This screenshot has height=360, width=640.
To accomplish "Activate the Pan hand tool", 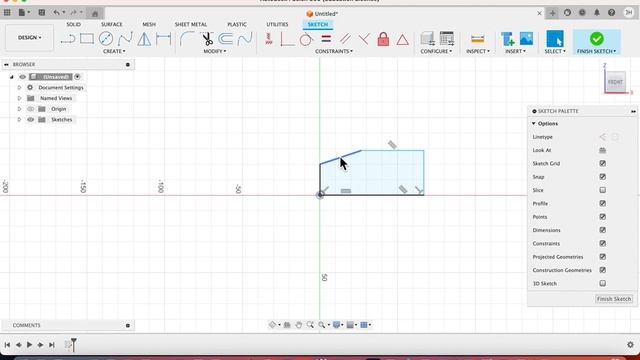I will [298, 325].
